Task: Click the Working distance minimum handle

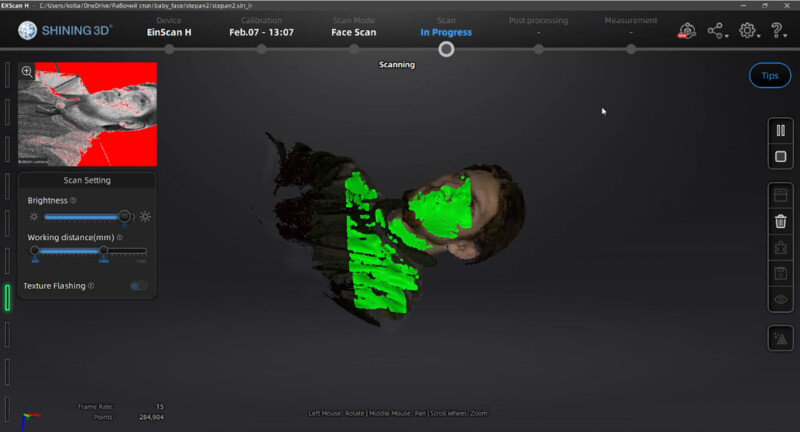Action: pyautogui.click(x=35, y=250)
